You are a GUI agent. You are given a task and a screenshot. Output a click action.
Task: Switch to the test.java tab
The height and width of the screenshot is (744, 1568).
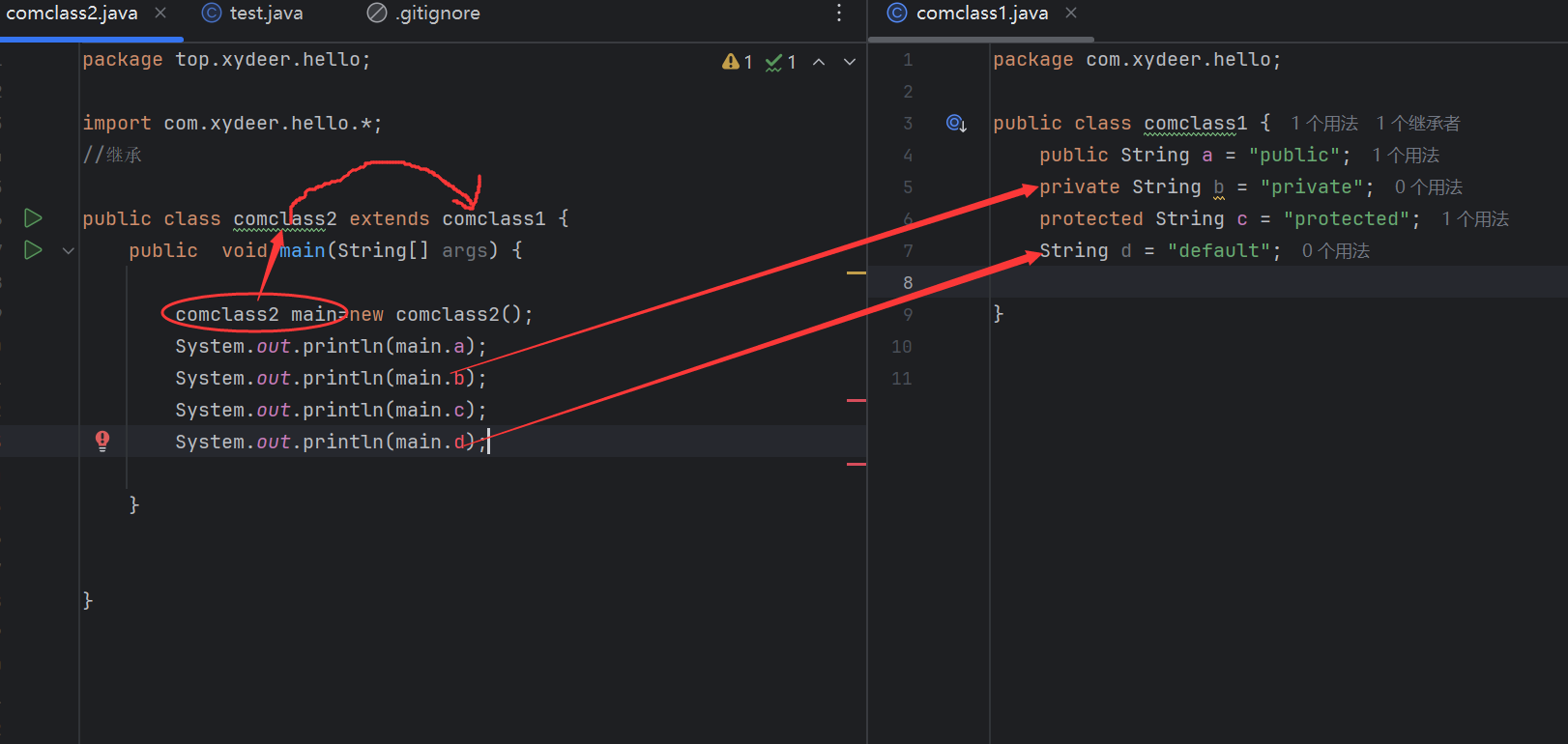[x=253, y=14]
